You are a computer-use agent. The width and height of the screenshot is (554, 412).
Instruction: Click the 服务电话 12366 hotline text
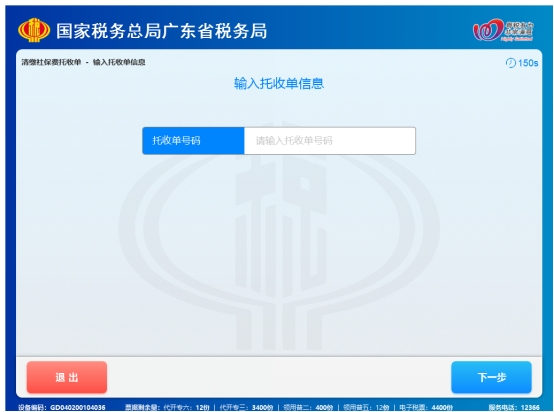(514, 407)
